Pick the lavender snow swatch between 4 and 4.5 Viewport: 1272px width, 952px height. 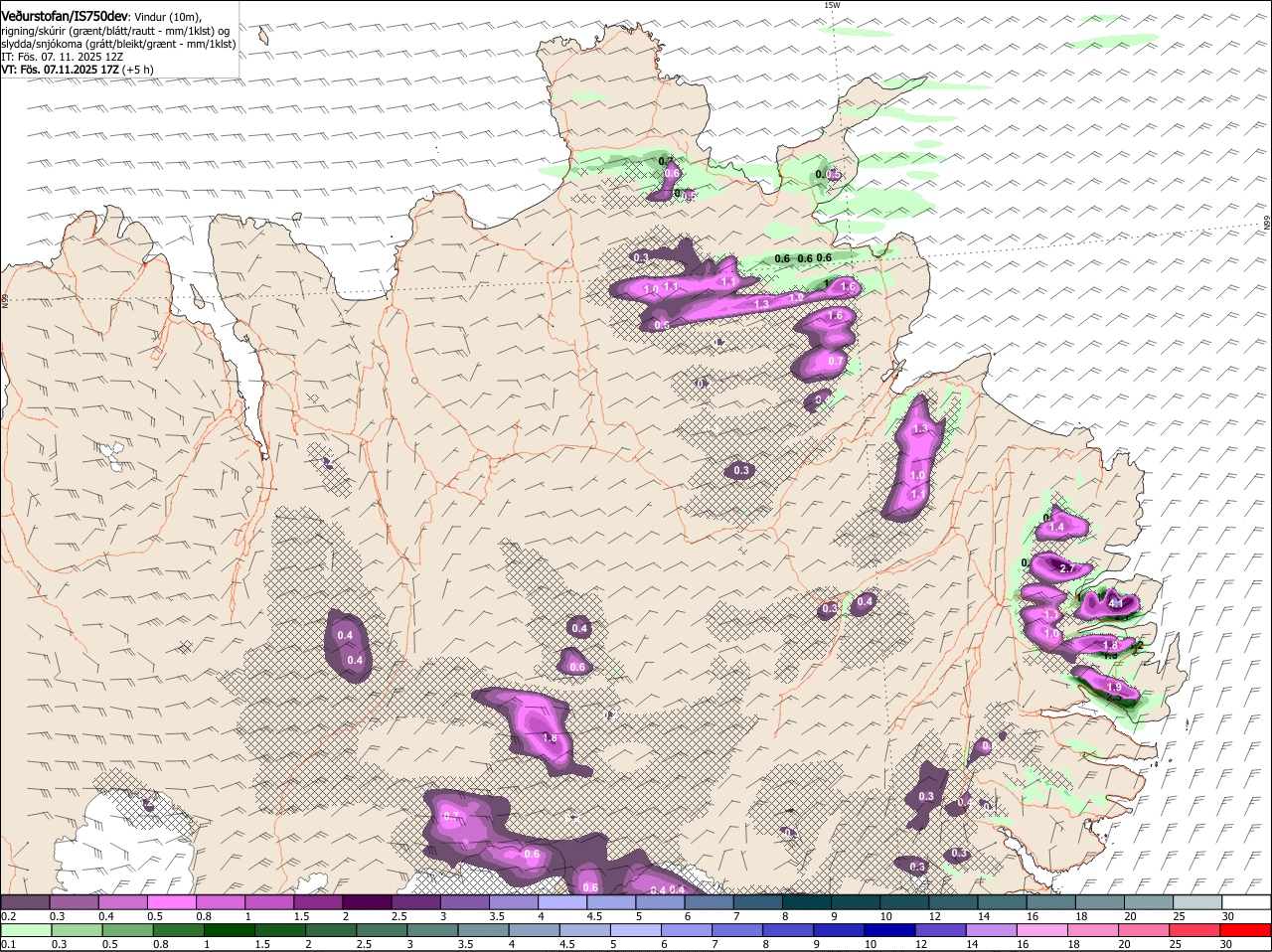[x=562, y=902]
